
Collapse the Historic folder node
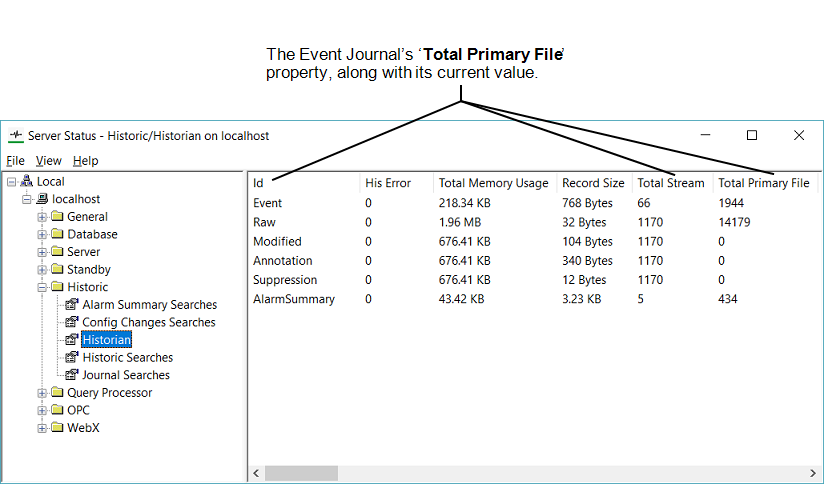pyautogui.click(x=42, y=287)
